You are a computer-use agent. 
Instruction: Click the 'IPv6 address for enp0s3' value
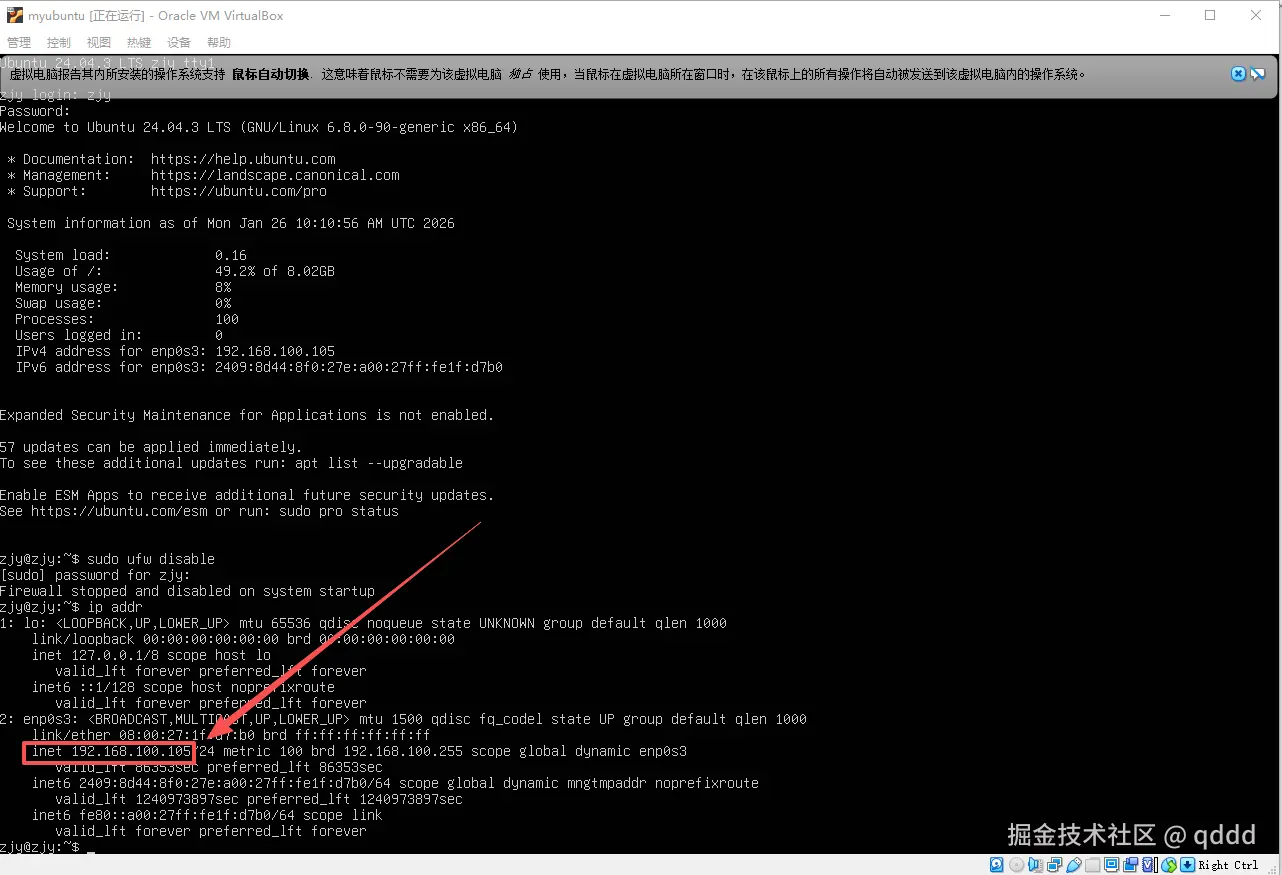tap(359, 367)
